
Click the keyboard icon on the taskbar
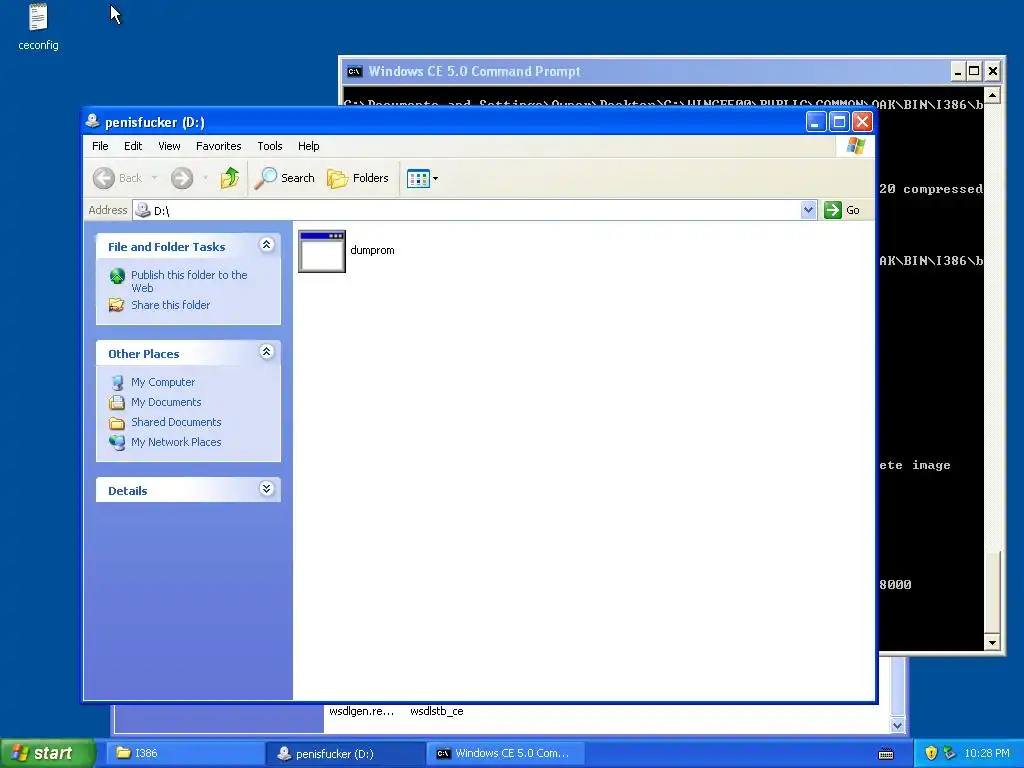click(x=886, y=754)
